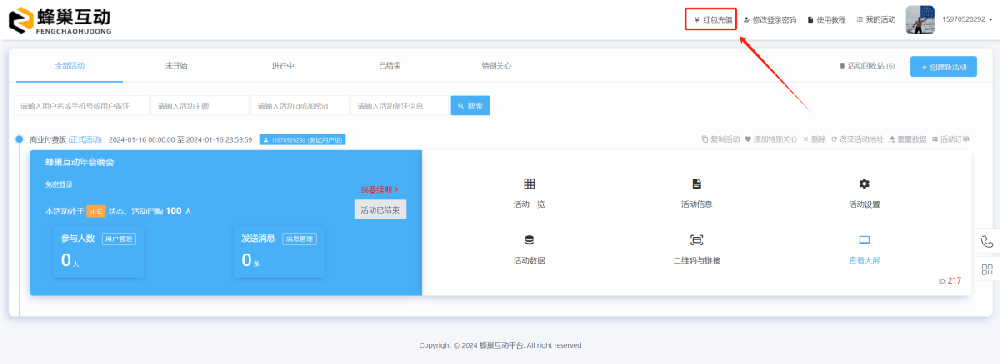The height and width of the screenshot is (364, 1000).
Task: Click 消息管理 button beside 发送消息
Action: tap(299, 239)
